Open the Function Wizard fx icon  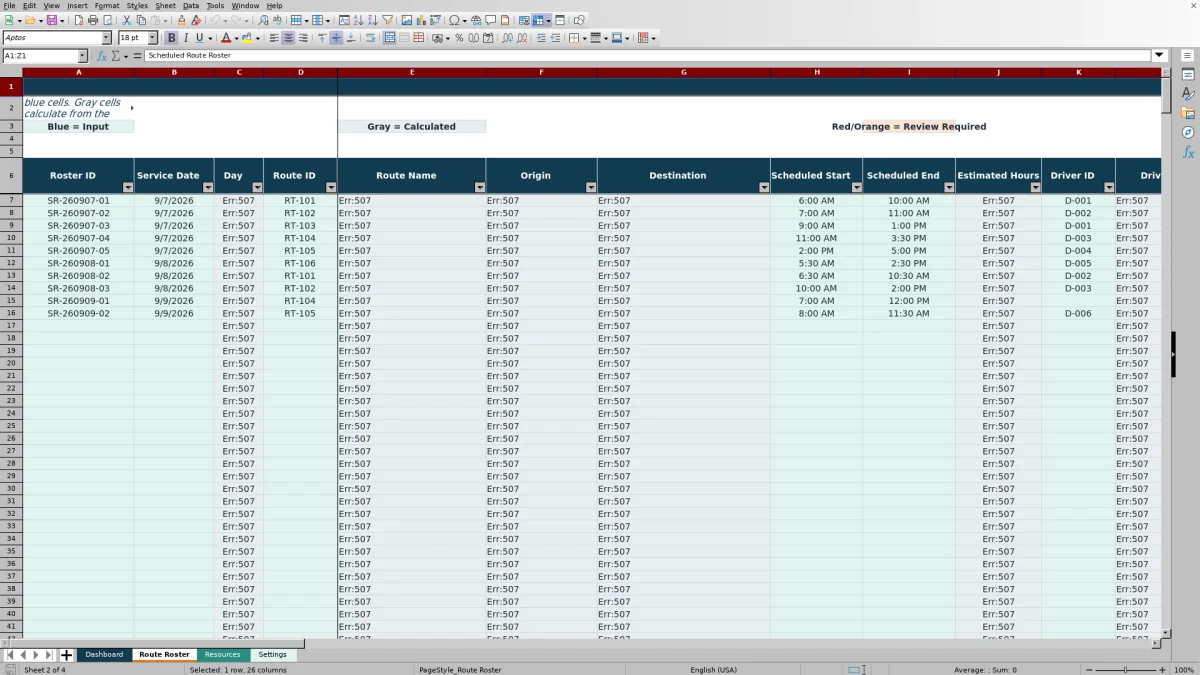click(102, 56)
